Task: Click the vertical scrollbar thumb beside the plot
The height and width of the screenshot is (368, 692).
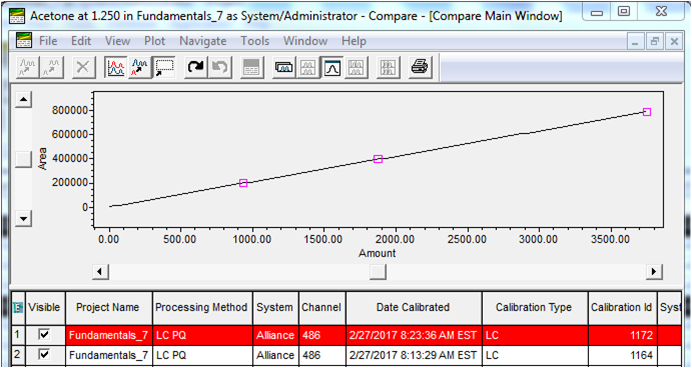Action: [x=23, y=159]
